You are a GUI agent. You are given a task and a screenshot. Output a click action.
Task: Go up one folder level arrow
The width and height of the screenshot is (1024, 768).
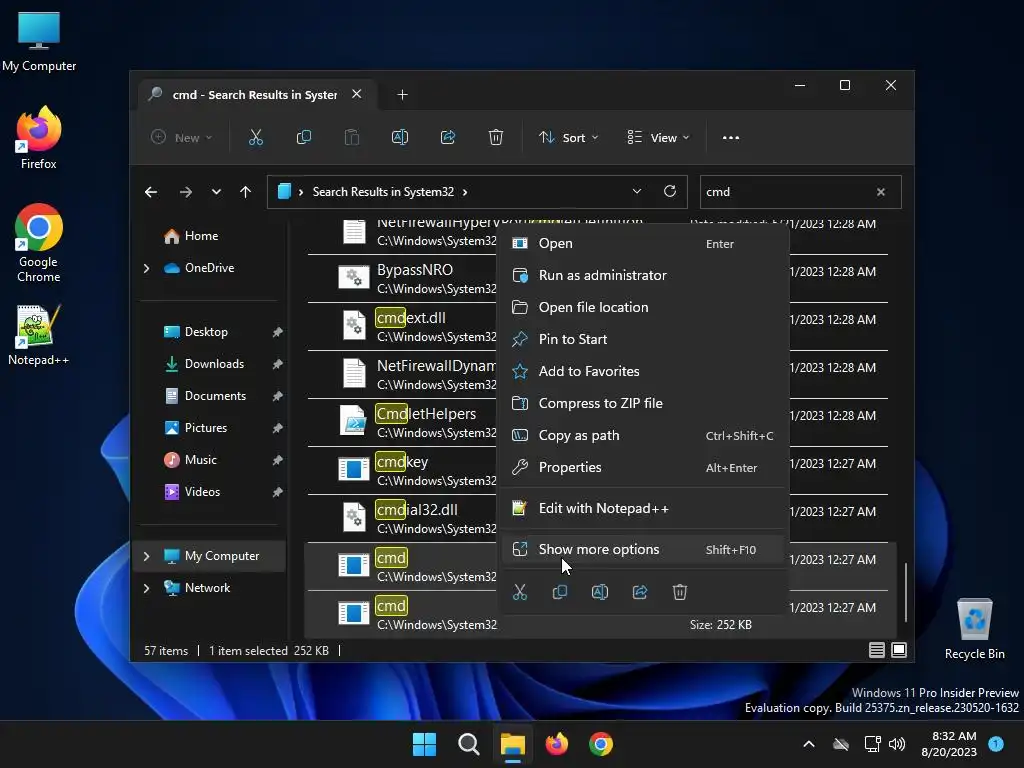click(246, 192)
